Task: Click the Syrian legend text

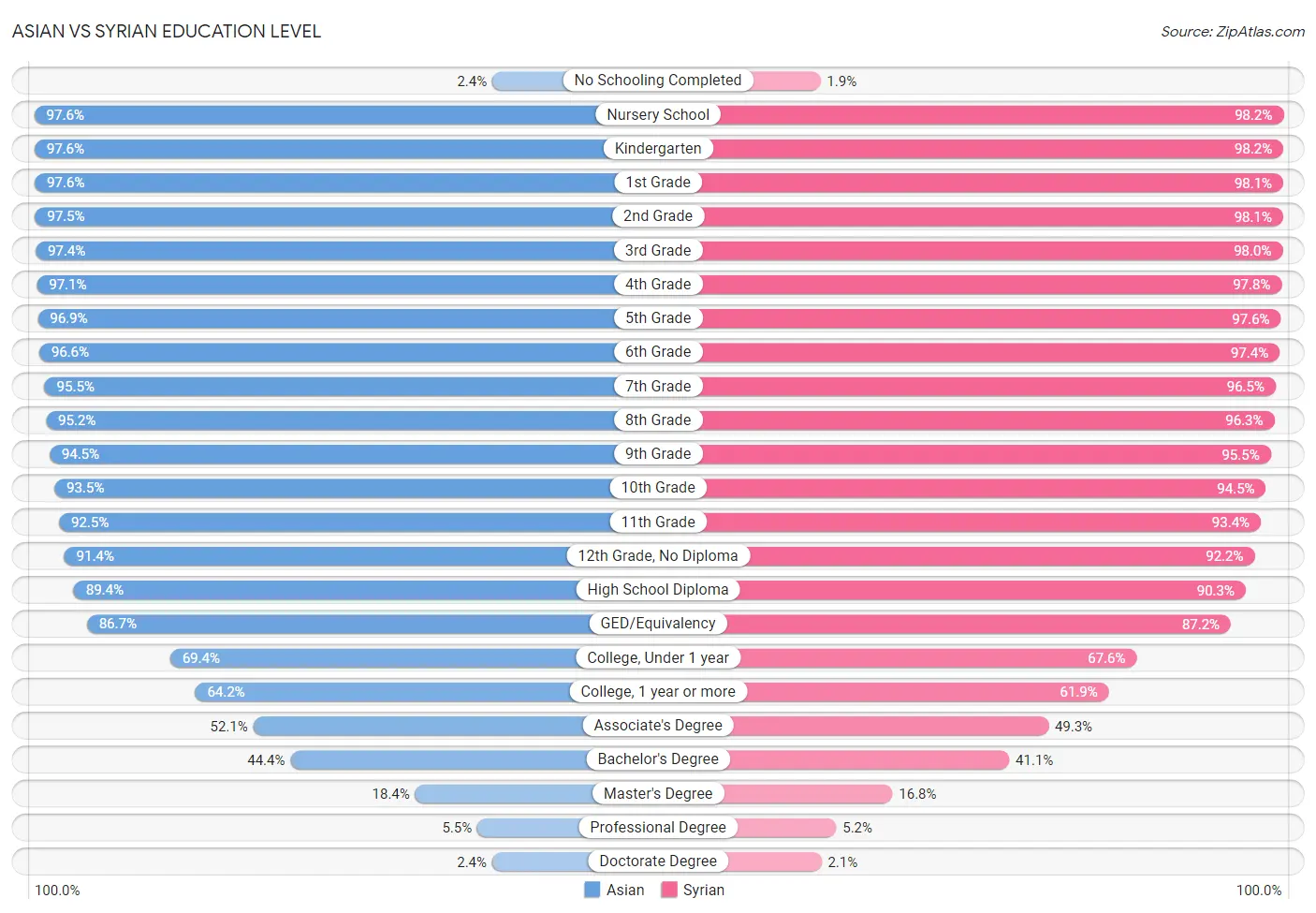Action: (704, 890)
